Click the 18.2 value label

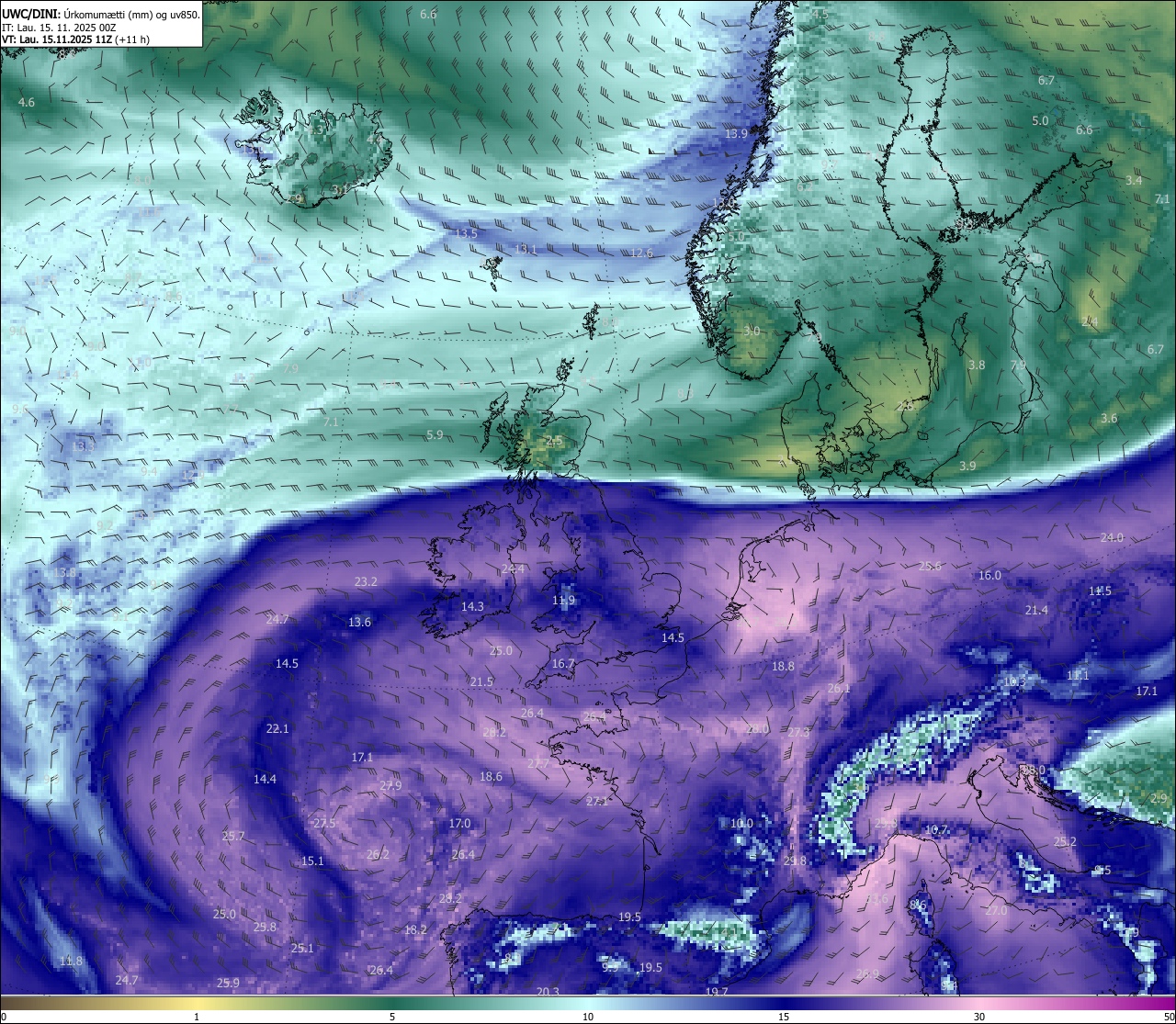415,929
